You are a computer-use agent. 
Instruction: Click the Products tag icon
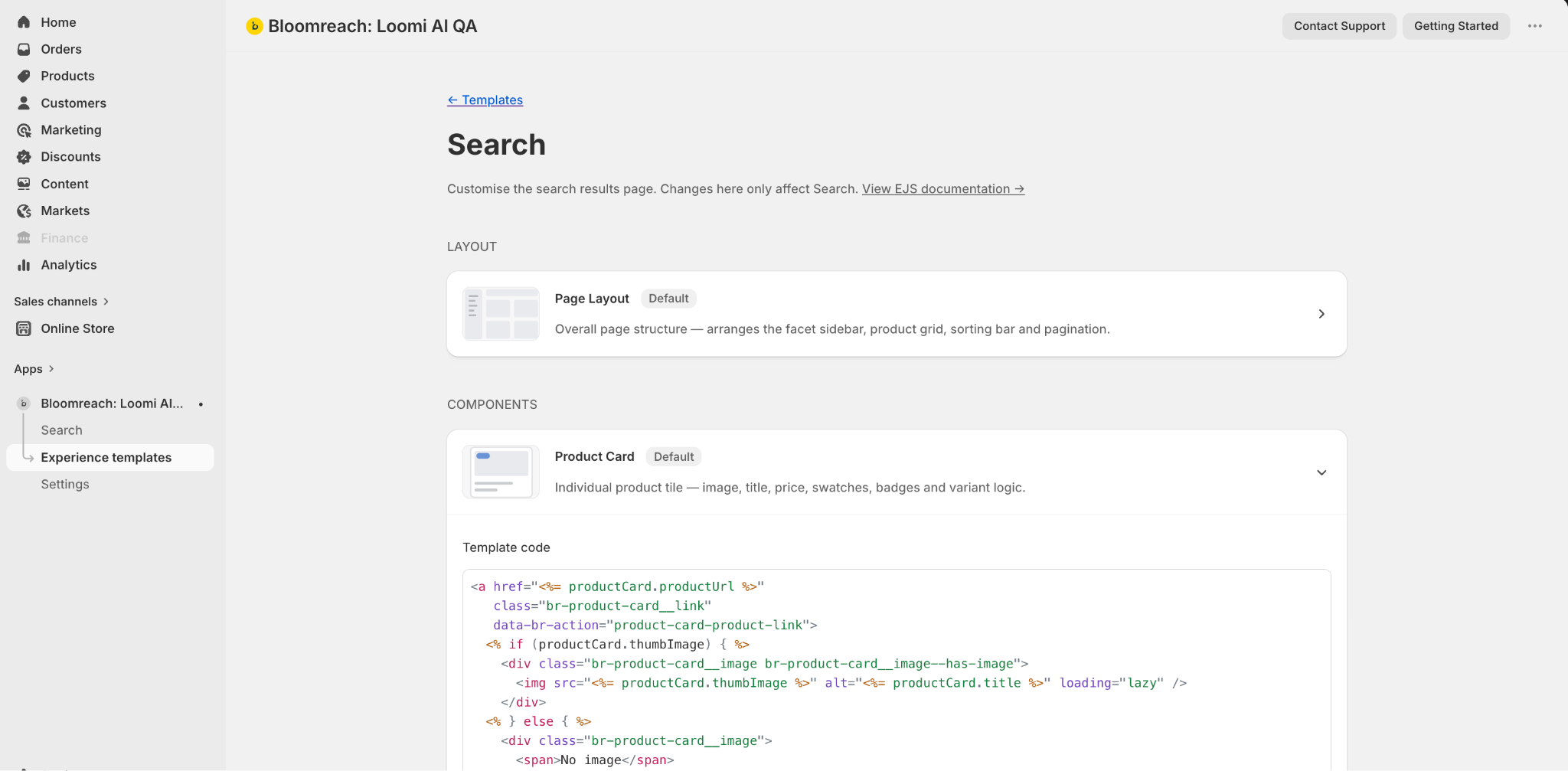click(24, 76)
